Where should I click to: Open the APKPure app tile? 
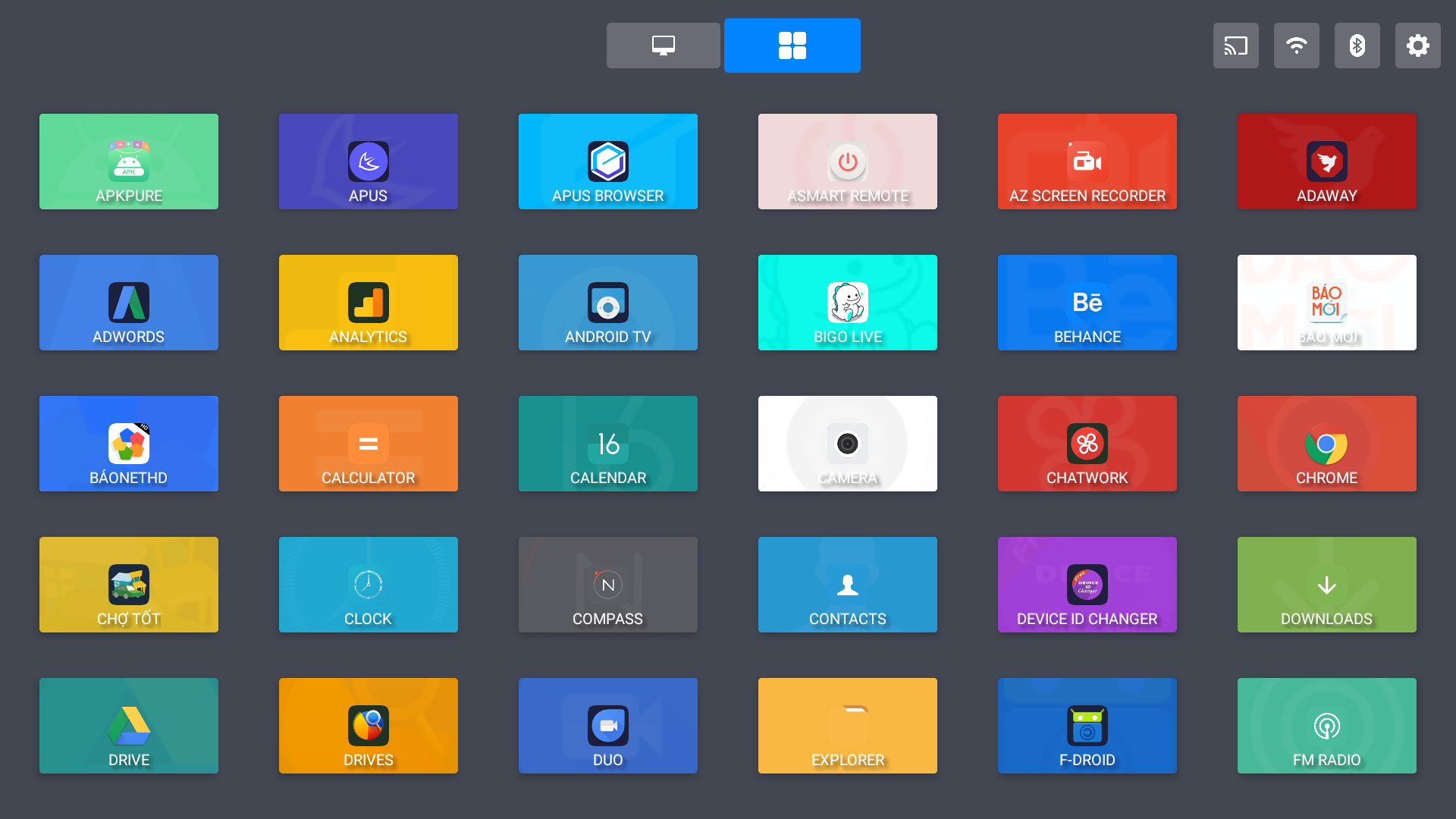(x=129, y=162)
